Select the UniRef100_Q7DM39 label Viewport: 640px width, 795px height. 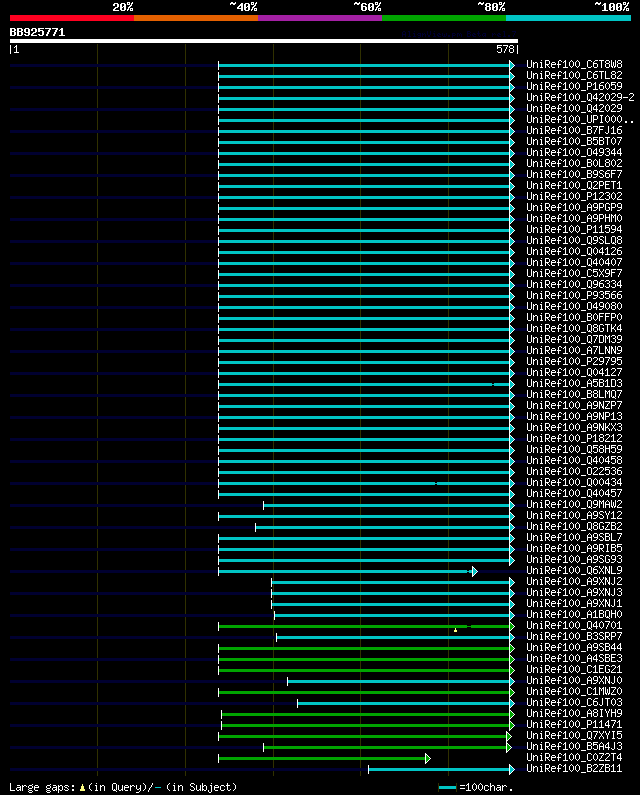point(574,339)
